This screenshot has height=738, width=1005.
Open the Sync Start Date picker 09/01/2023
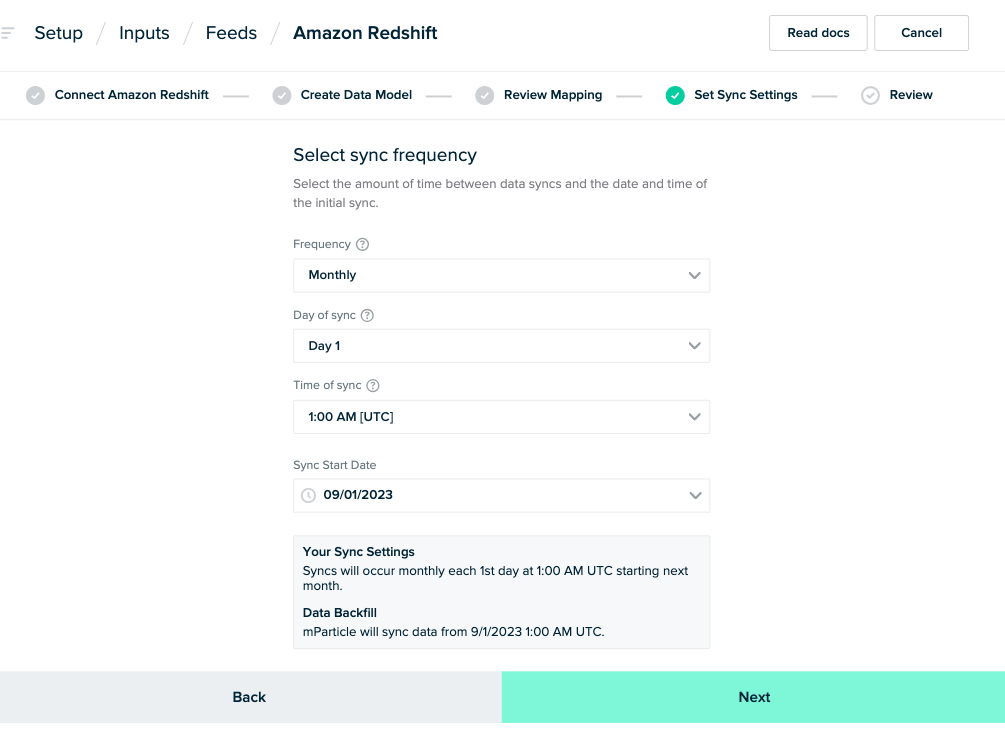tap(501, 496)
